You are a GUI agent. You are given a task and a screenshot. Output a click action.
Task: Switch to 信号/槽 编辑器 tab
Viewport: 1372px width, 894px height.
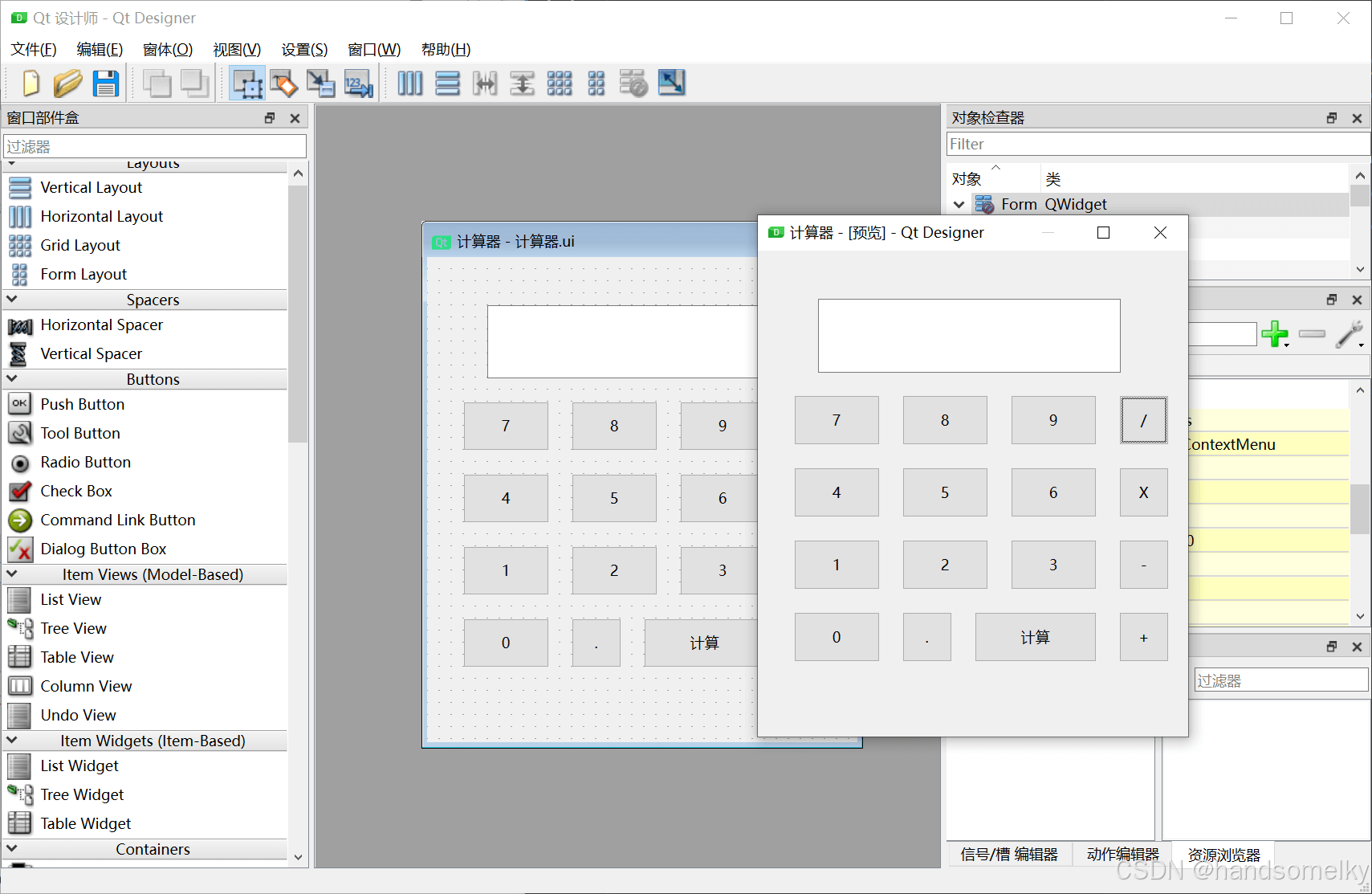(x=1009, y=854)
